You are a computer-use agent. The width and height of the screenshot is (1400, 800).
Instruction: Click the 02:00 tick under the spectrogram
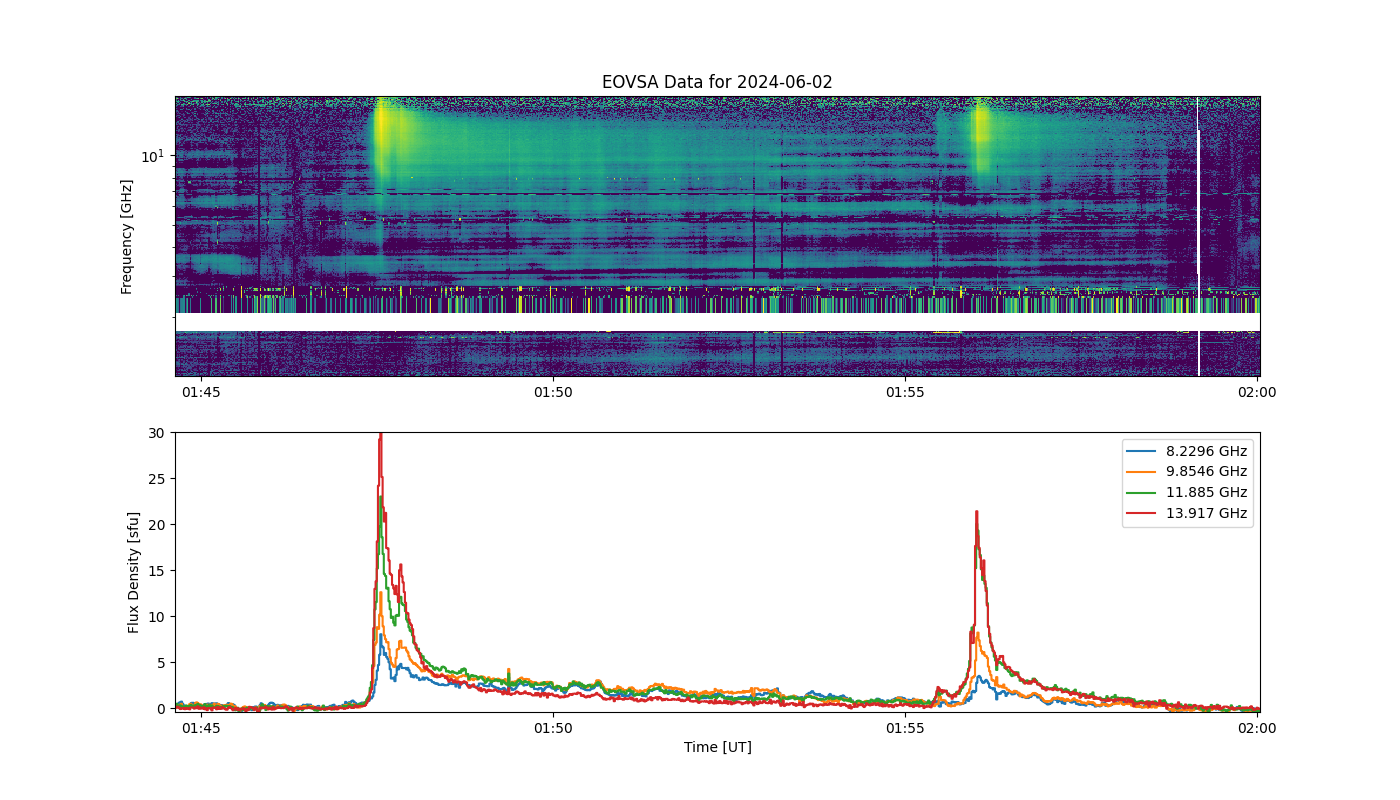1257,392
